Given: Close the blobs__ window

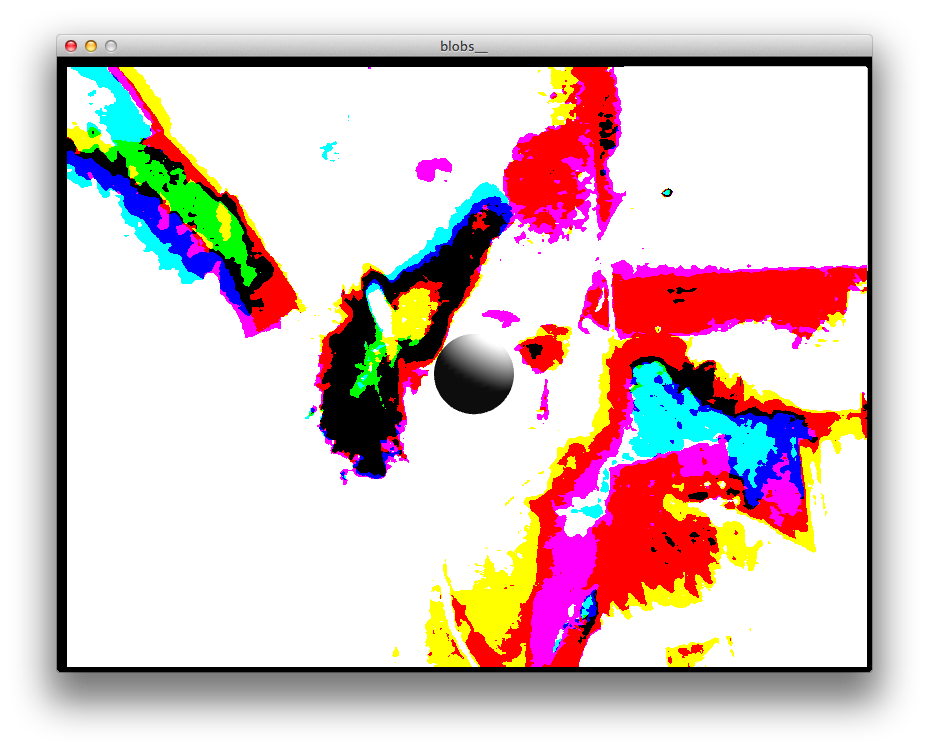Looking at the screenshot, I should click(71, 46).
